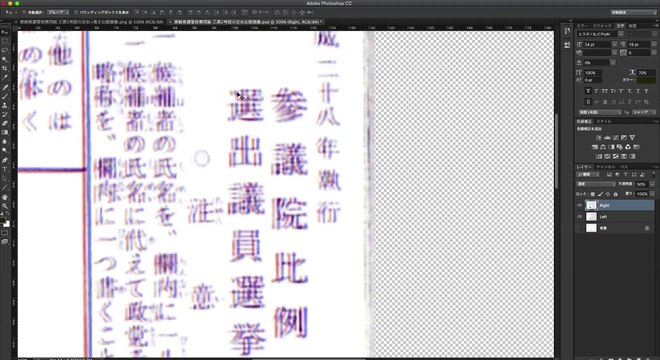Hide the Left layer with its eye
The height and width of the screenshot is (360, 660).
pos(580,216)
